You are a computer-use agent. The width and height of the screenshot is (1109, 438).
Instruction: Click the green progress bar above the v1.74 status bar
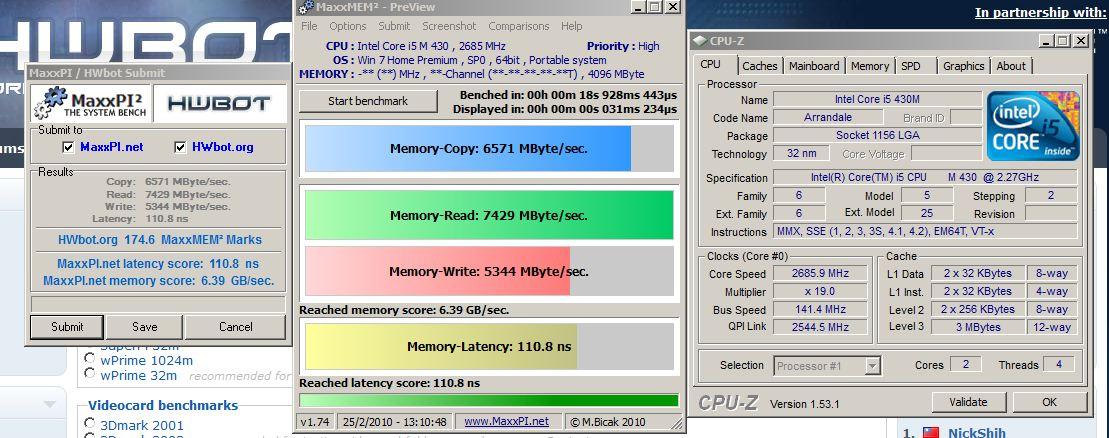pos(489,400)
